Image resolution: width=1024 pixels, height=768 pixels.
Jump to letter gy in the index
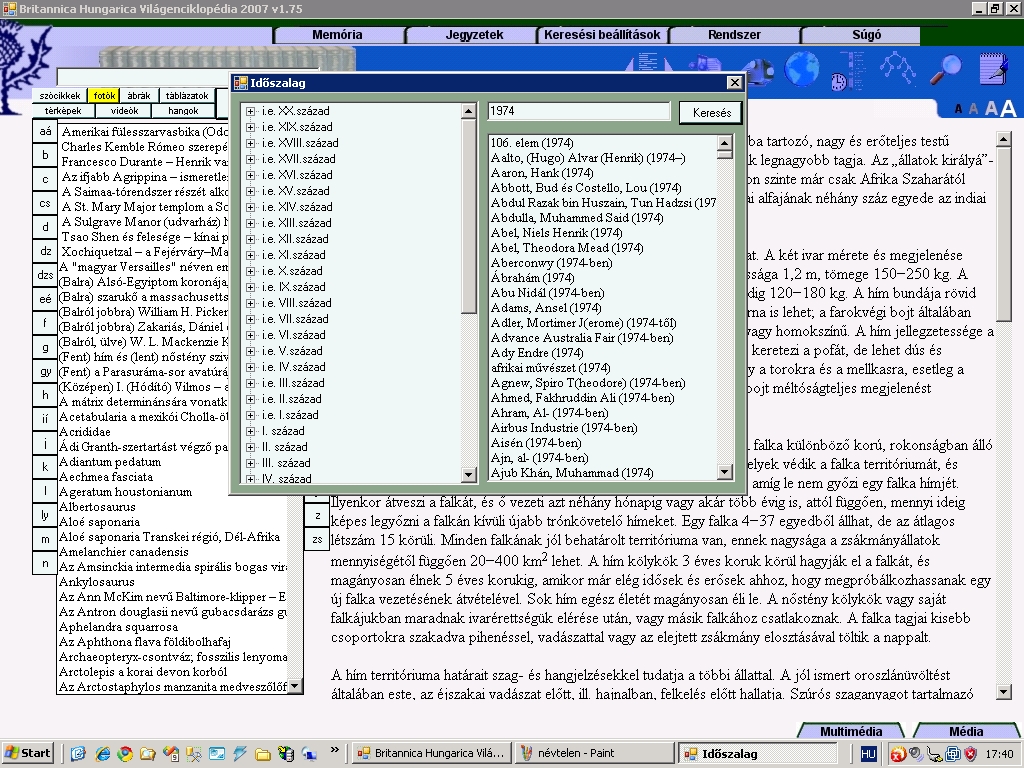(x=45, y=372)
